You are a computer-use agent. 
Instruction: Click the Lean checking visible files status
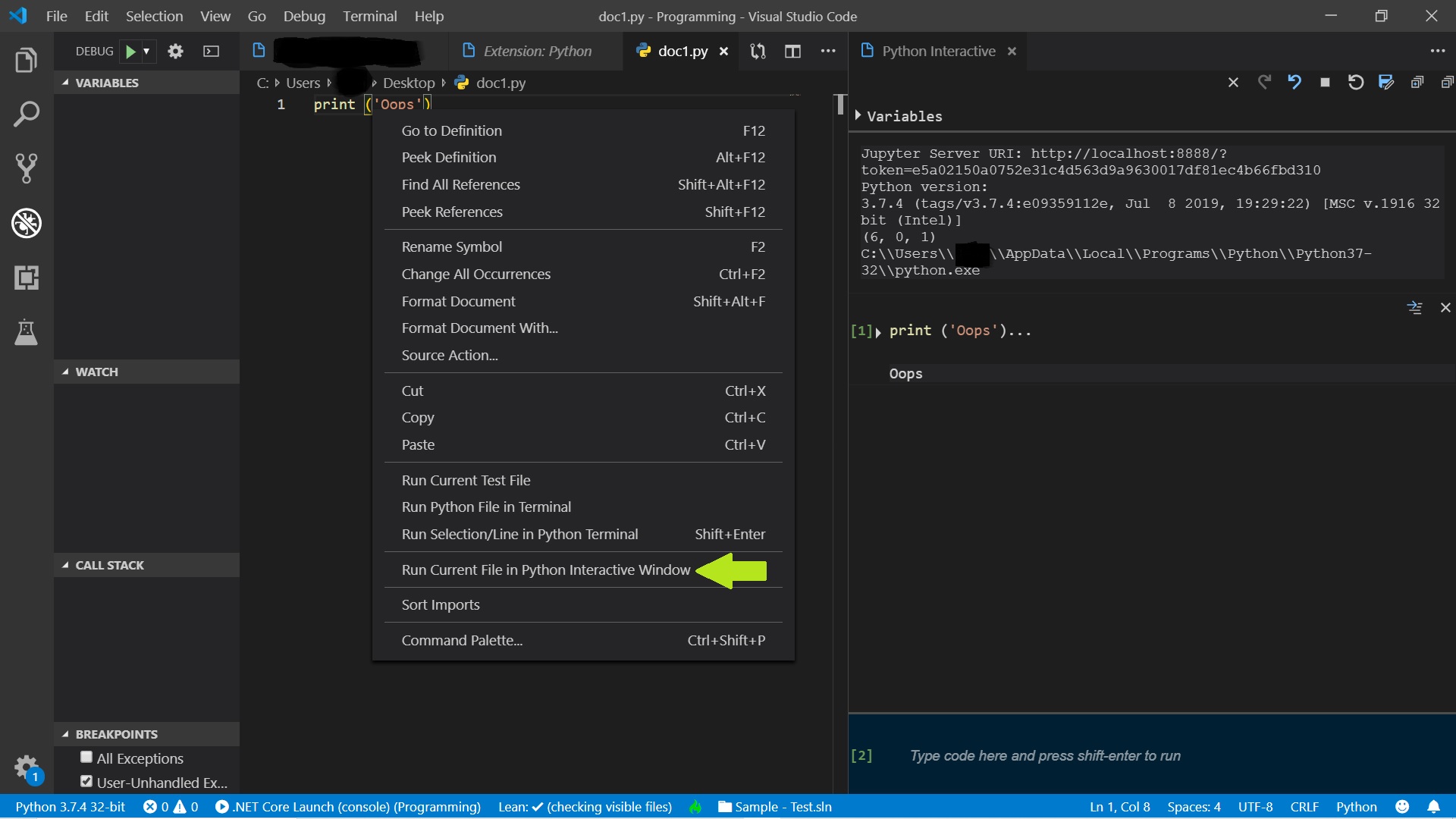[x=585, y=807]
